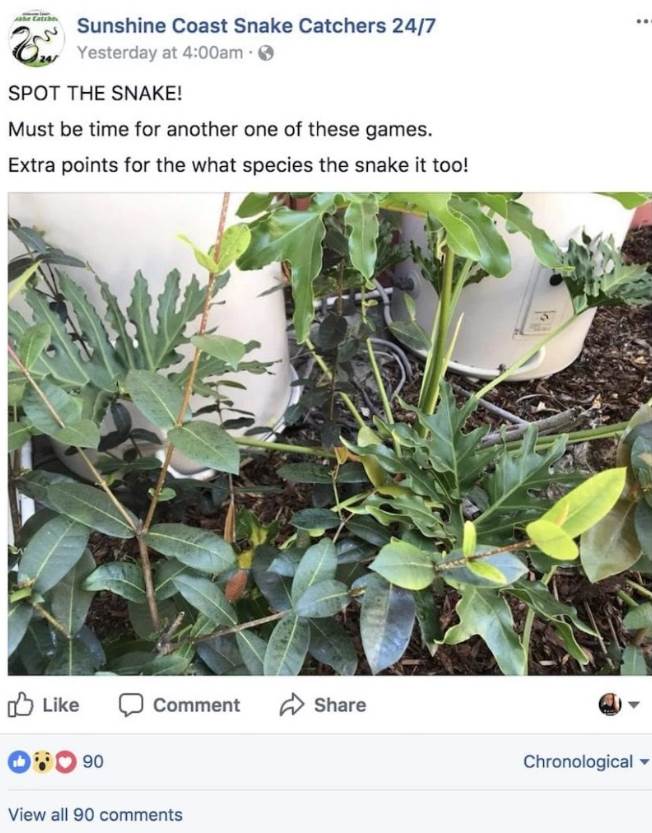Viewport: 652px width, 833px height.
Task: Open the Chronological comment sorting dropdown
Action: coord(586,762)
